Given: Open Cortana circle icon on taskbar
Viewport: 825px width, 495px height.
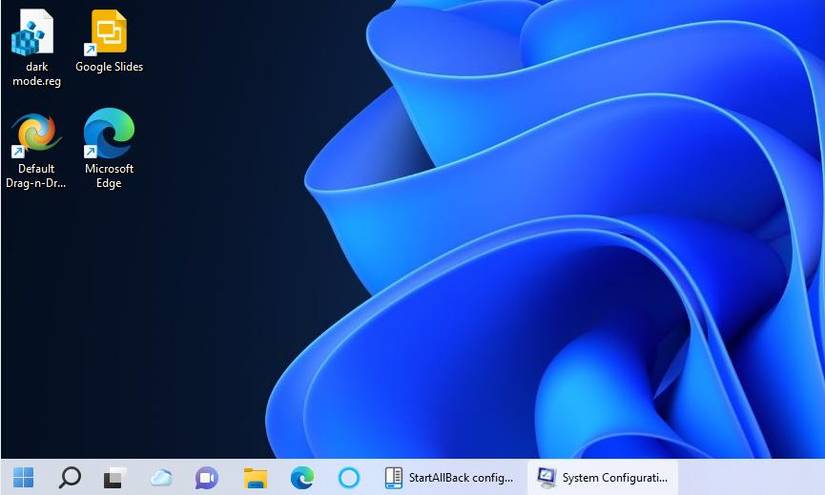Looking at the screenshot, I should 349,478.
